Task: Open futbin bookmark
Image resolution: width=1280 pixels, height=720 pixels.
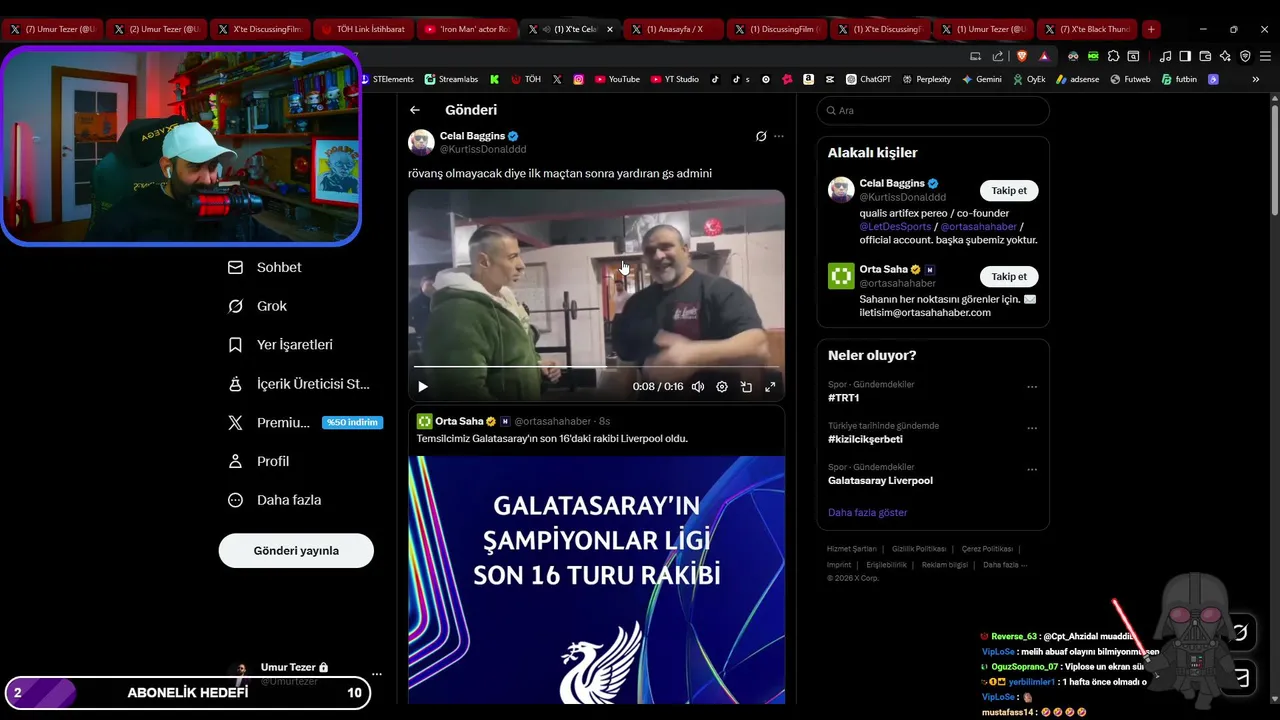Action: click(1179, 79)
